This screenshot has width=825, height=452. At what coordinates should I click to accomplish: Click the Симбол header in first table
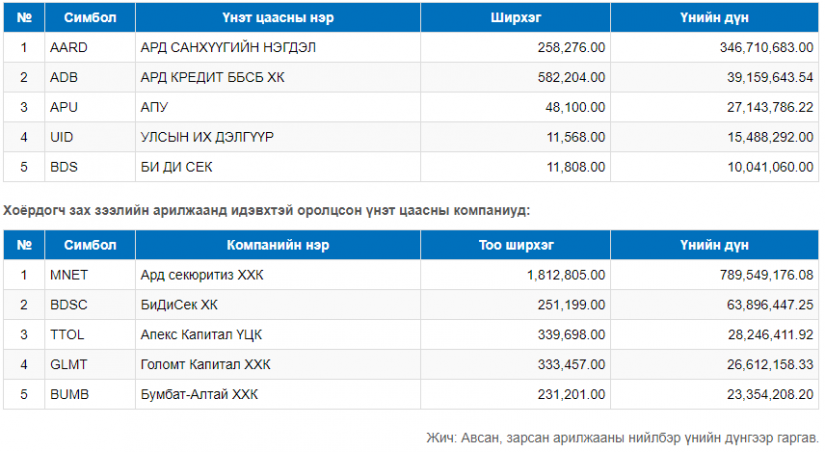pyautogui.click(x=90, y=17)
